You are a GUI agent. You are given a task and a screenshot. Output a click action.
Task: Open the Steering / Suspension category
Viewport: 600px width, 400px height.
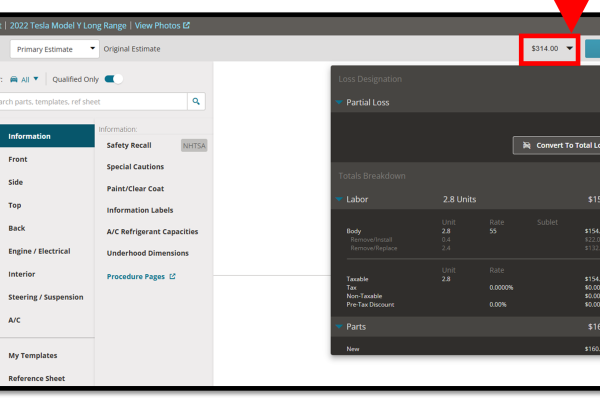click(x=43, y=297)
